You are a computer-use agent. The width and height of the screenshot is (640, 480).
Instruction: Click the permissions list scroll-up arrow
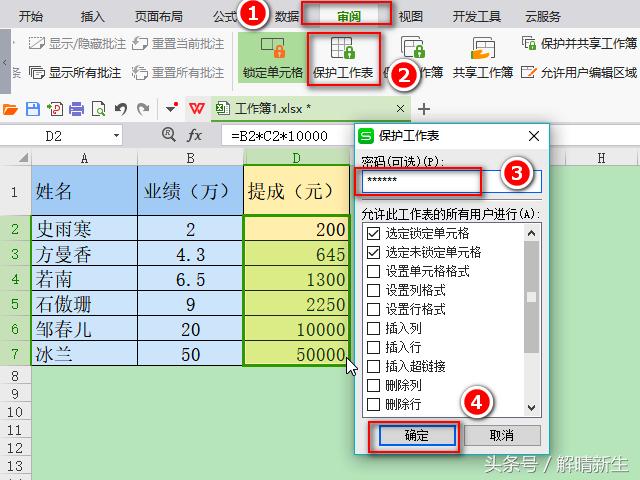[531, 233]
